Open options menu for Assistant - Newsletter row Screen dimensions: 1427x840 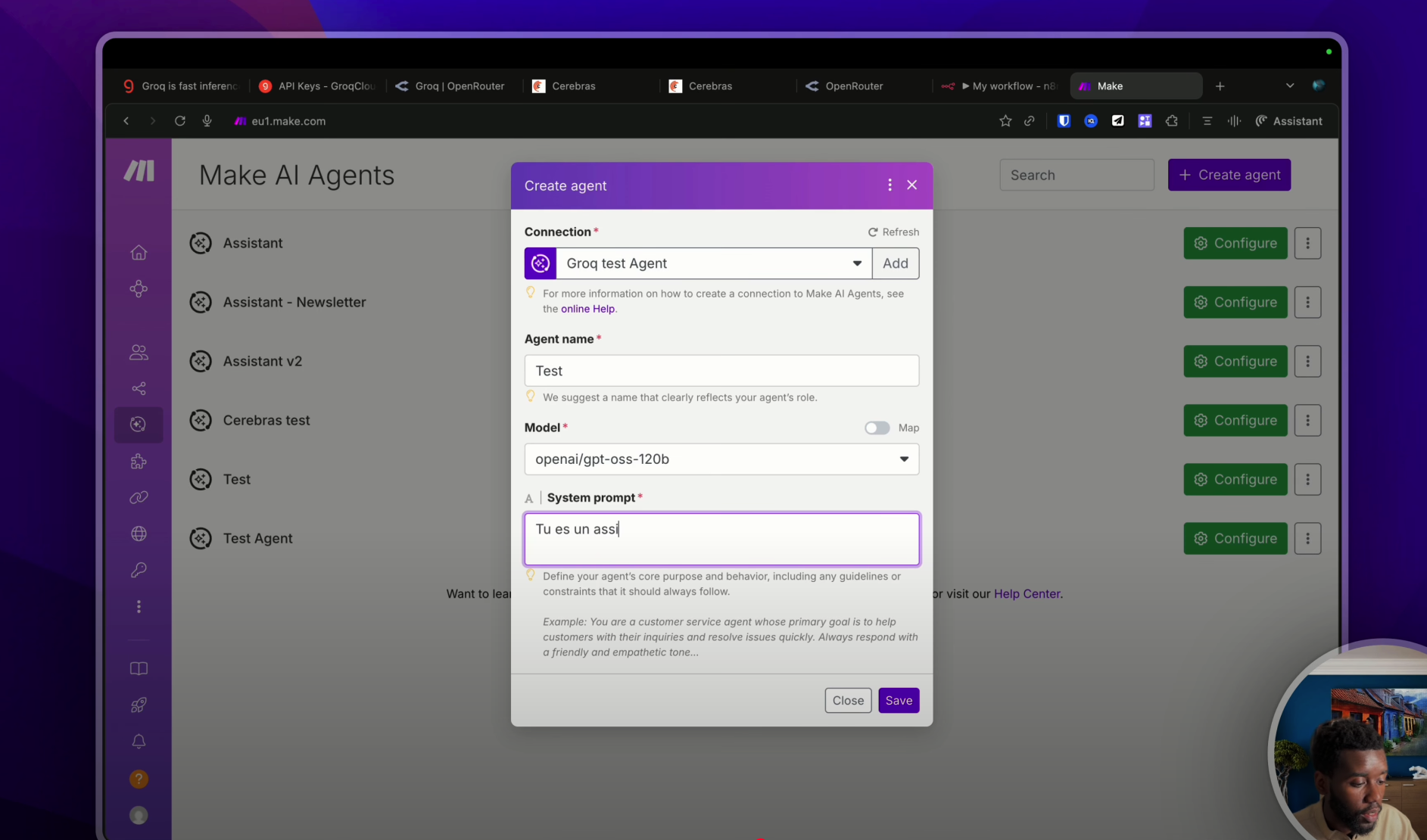(1307, 303)
